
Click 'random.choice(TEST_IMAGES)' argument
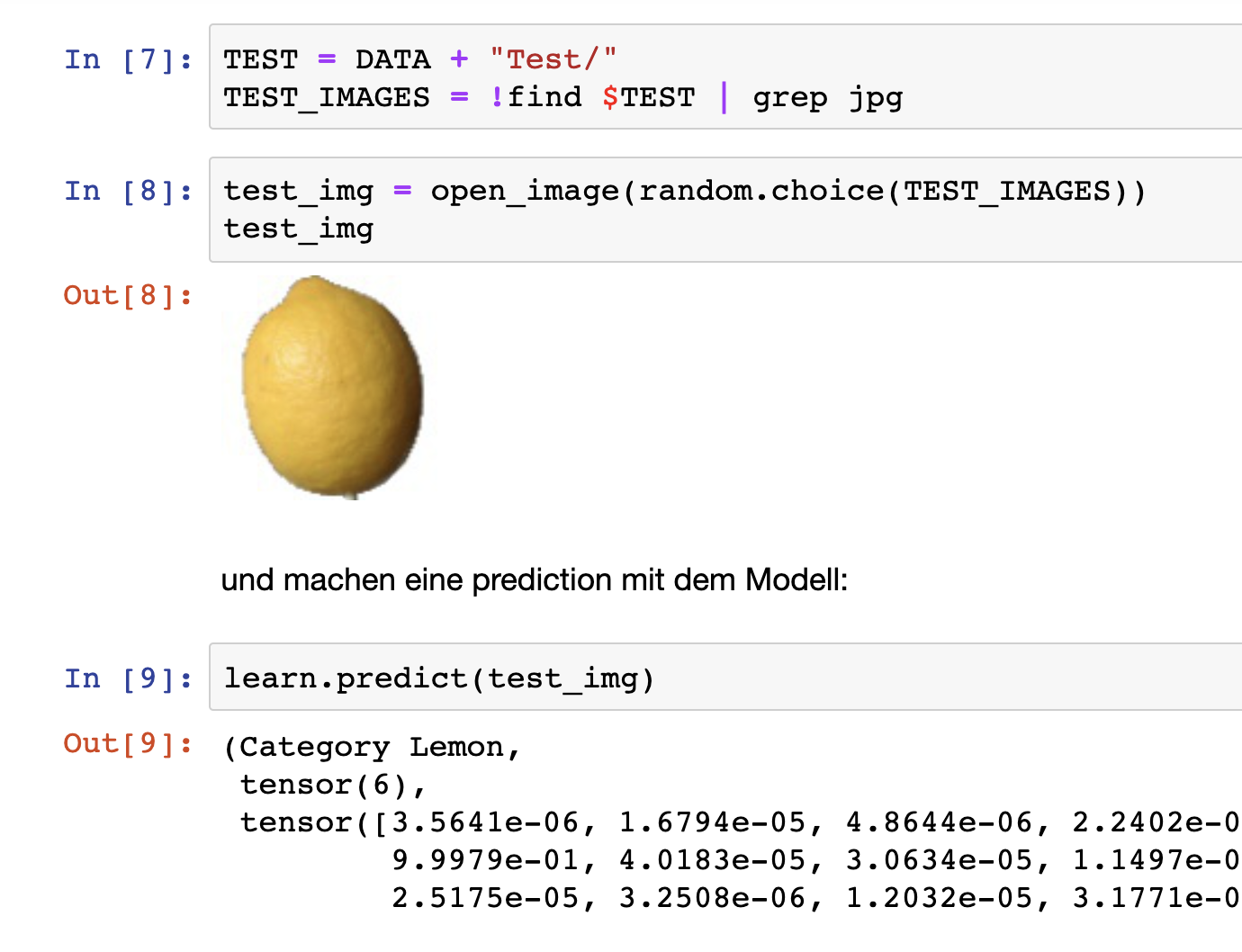coord(883,192)
